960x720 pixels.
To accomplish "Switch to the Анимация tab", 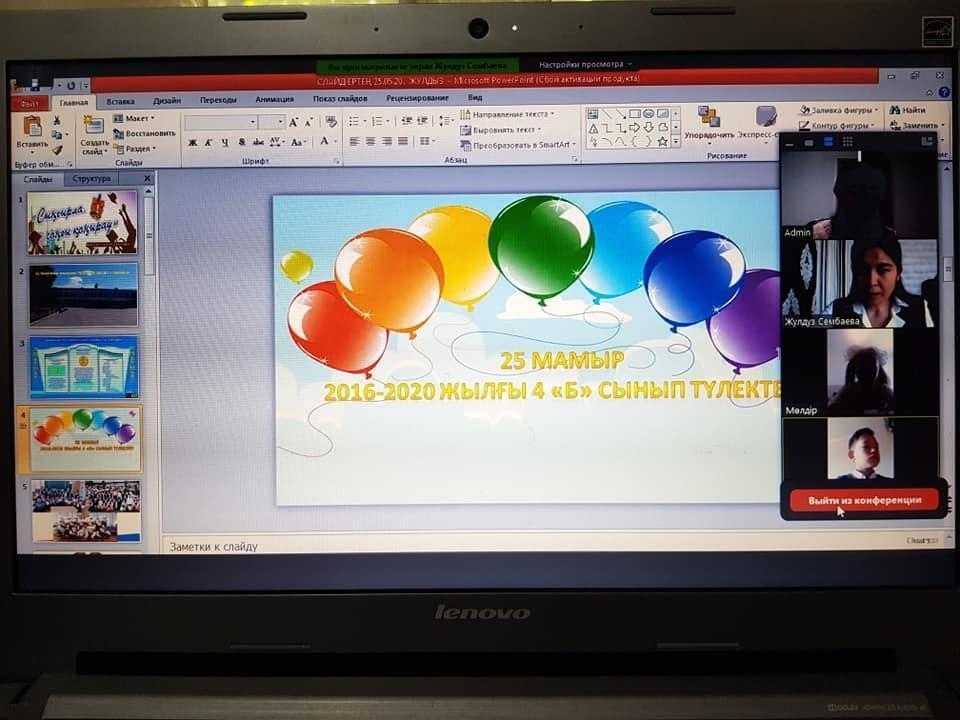I will [x=274, y=99].
